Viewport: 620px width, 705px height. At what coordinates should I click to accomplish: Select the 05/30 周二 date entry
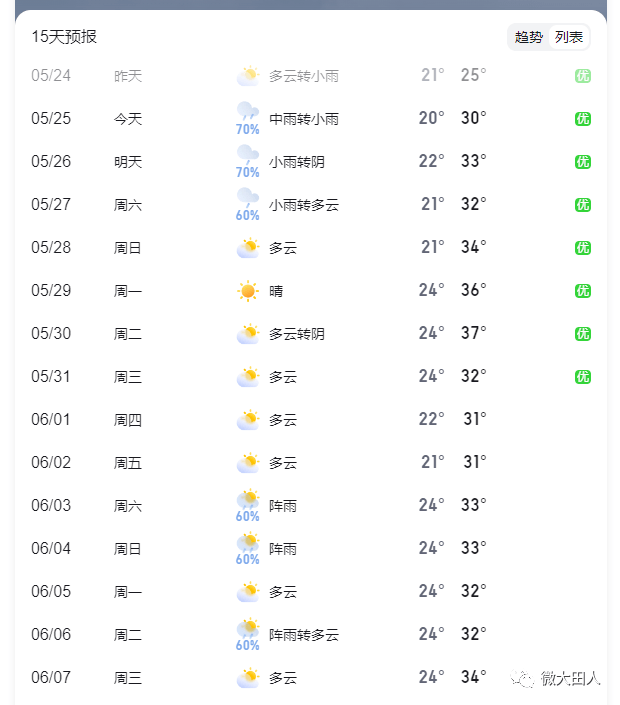[51, 334]
